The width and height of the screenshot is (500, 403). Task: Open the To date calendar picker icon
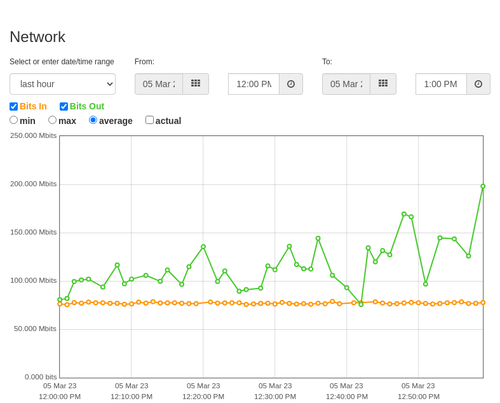(x=383, y=84)
